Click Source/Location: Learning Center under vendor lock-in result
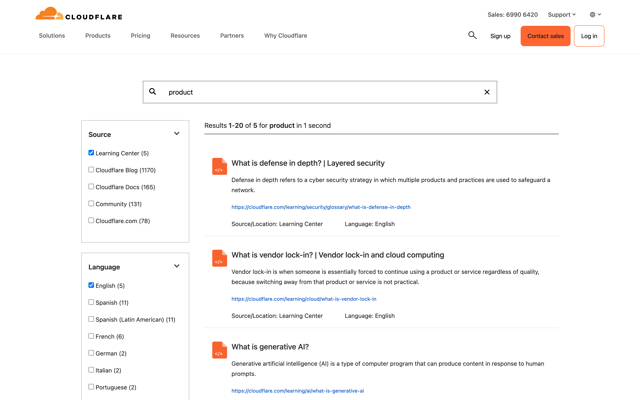 coord(277,316)
